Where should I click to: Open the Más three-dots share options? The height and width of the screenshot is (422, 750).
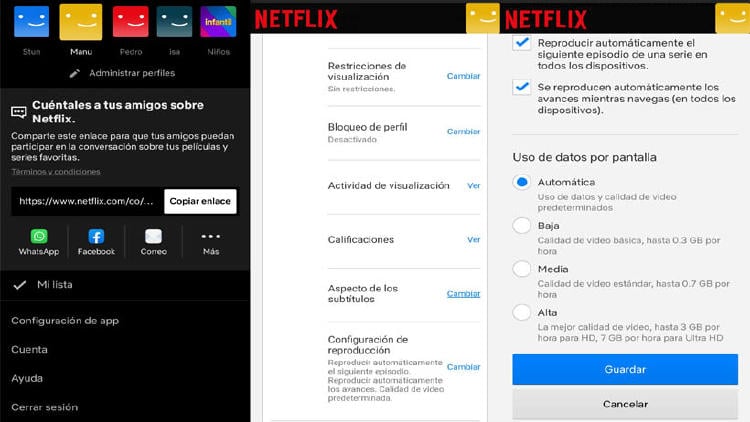click(x=210, y=237)
